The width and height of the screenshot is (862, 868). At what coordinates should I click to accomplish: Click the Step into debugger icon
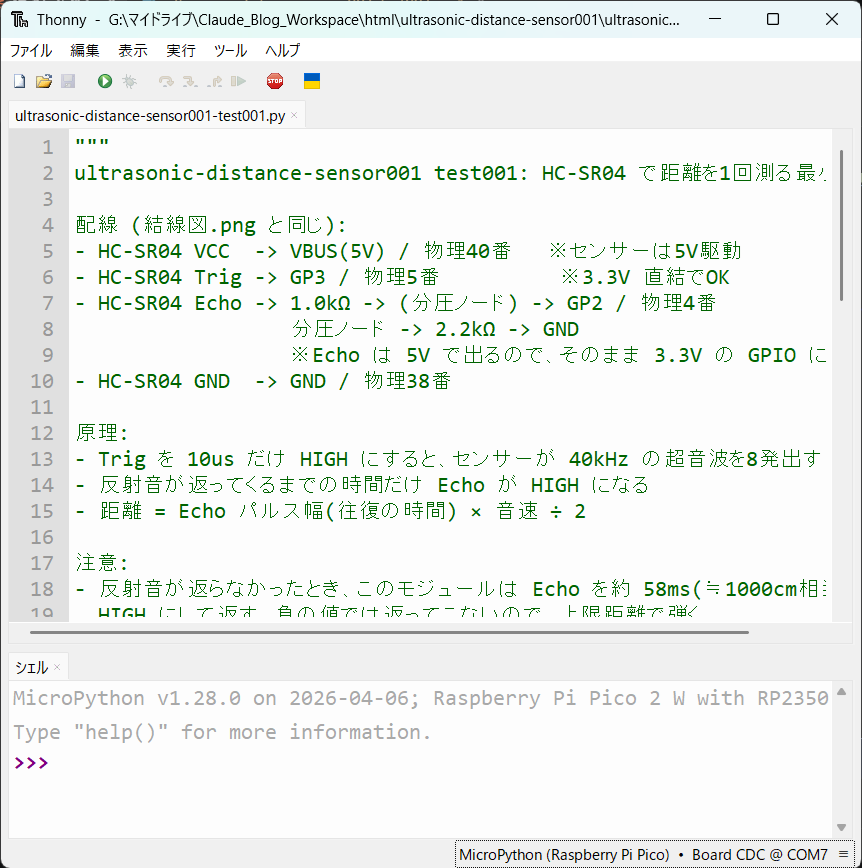tap(190, 81)
